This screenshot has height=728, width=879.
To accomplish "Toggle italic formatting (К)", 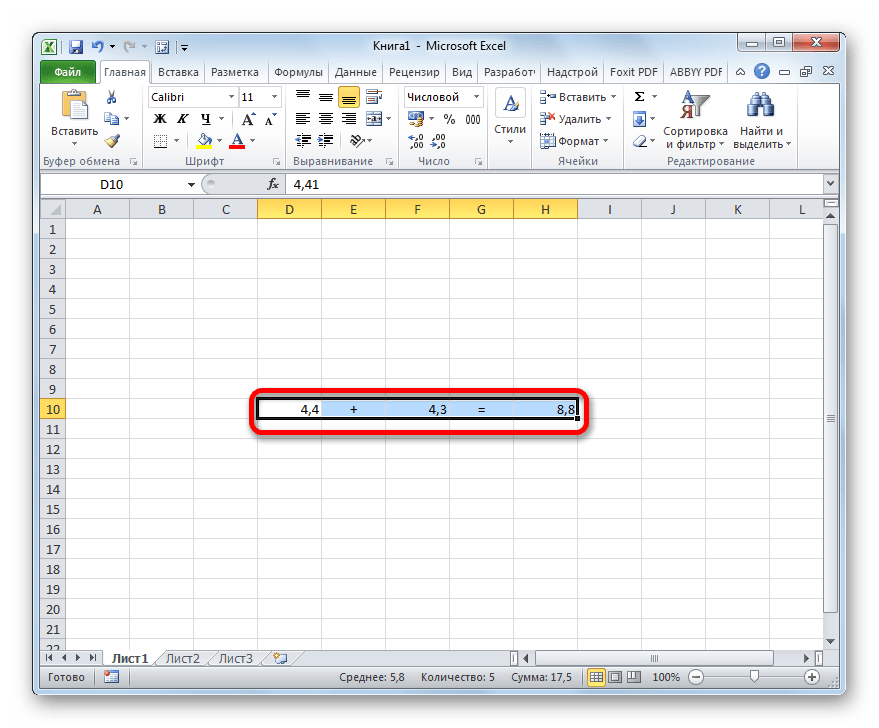I will coord(181,119).
